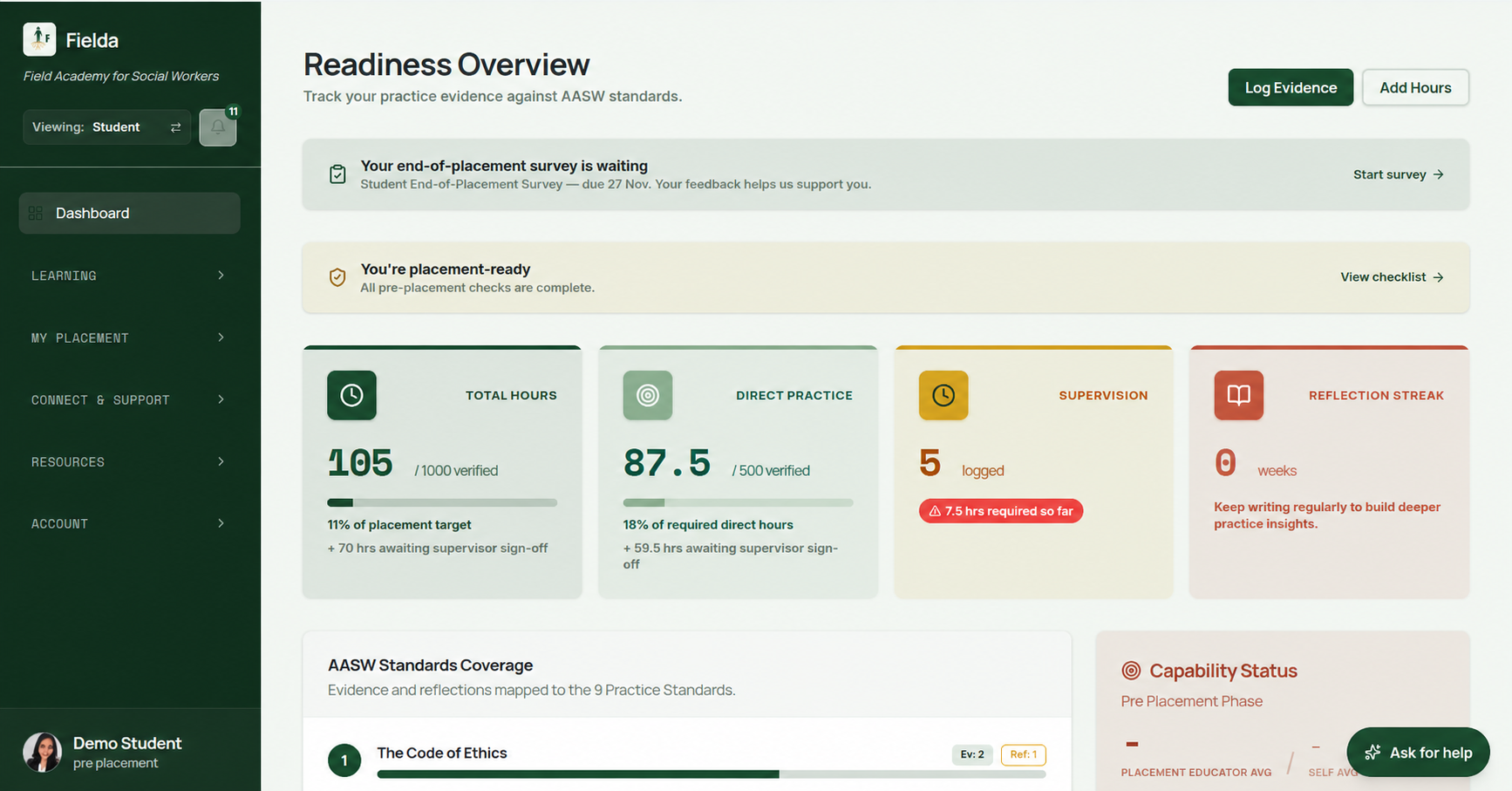Expand the My Placement section
Viewport: 1512px width, 791px height.
coord(129,338)
